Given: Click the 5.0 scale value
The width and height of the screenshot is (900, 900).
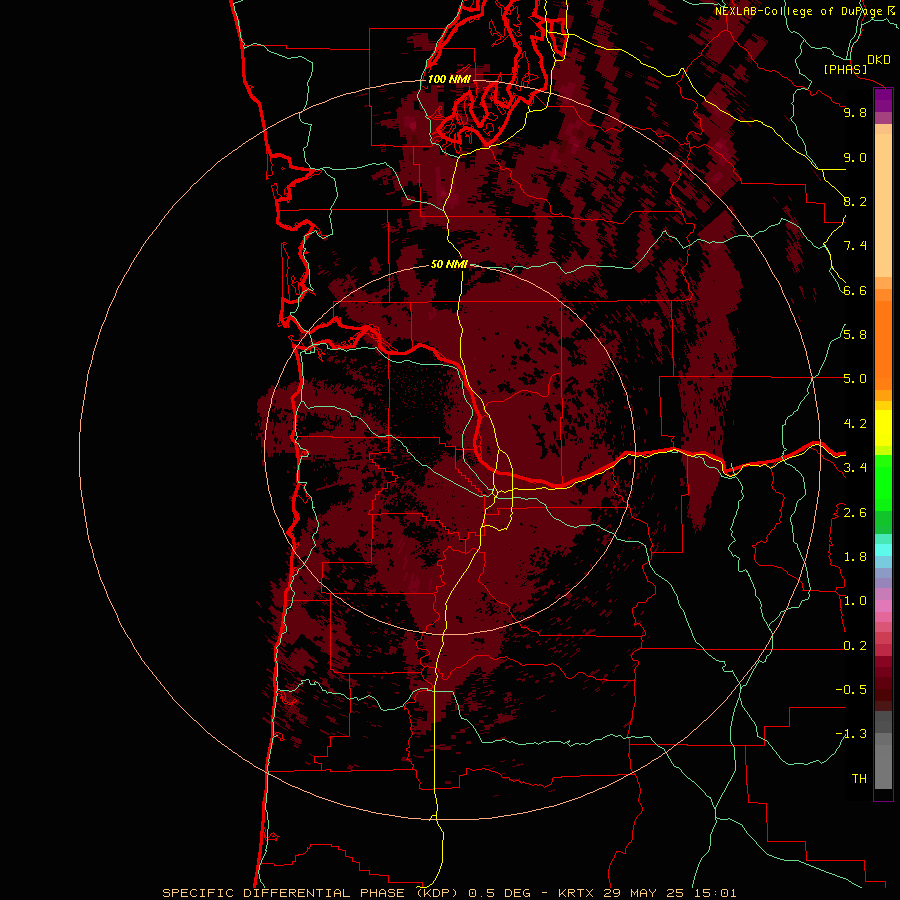Looking at the screenshot, I should (855, 379).
